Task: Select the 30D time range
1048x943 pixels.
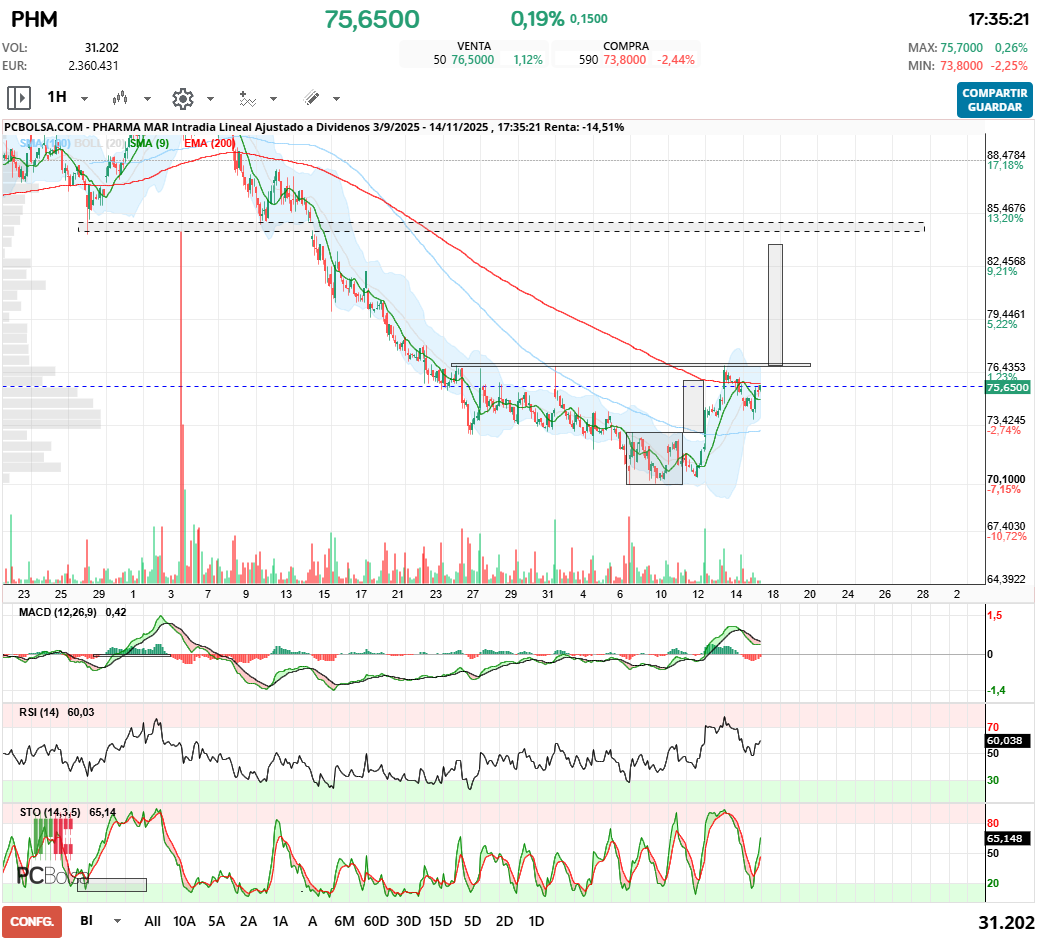Action: click(x=408, y=921)
